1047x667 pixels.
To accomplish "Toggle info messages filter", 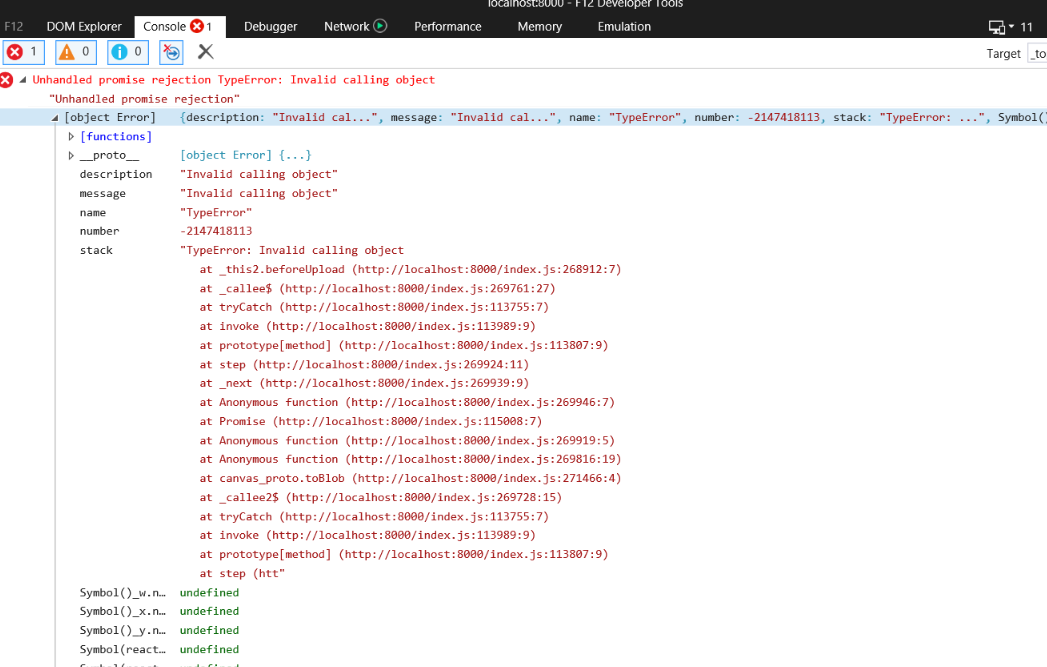I will pyautogui.click(x=127, y=51).
